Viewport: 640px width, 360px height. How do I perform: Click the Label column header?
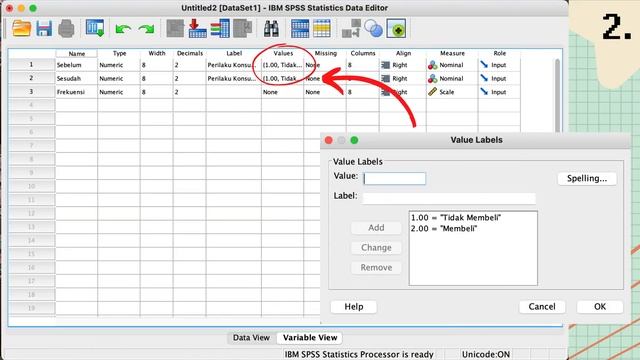tap(234, 53)
